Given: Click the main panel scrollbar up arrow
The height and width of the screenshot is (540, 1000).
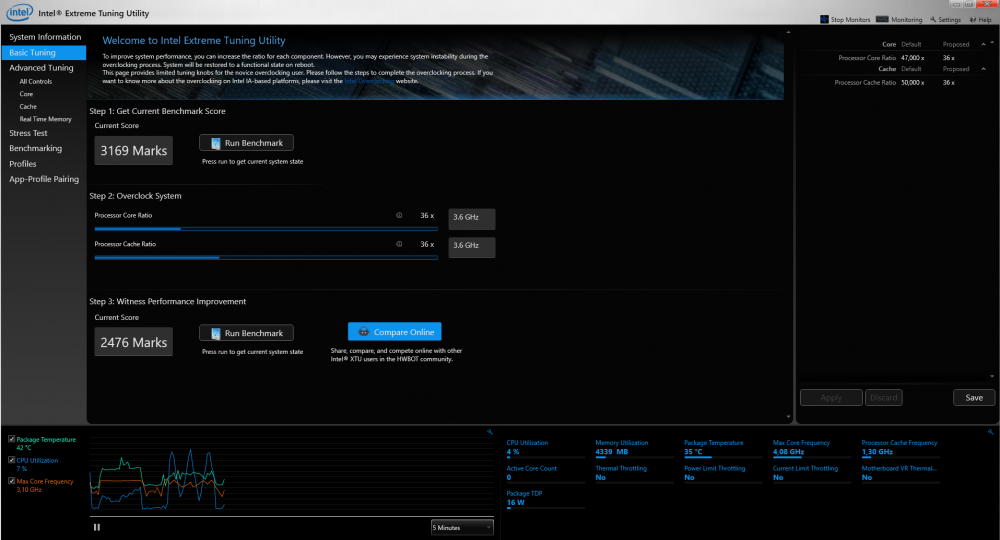Looking at the screenshot, I should pyautogui.click(x=788, y=32).
